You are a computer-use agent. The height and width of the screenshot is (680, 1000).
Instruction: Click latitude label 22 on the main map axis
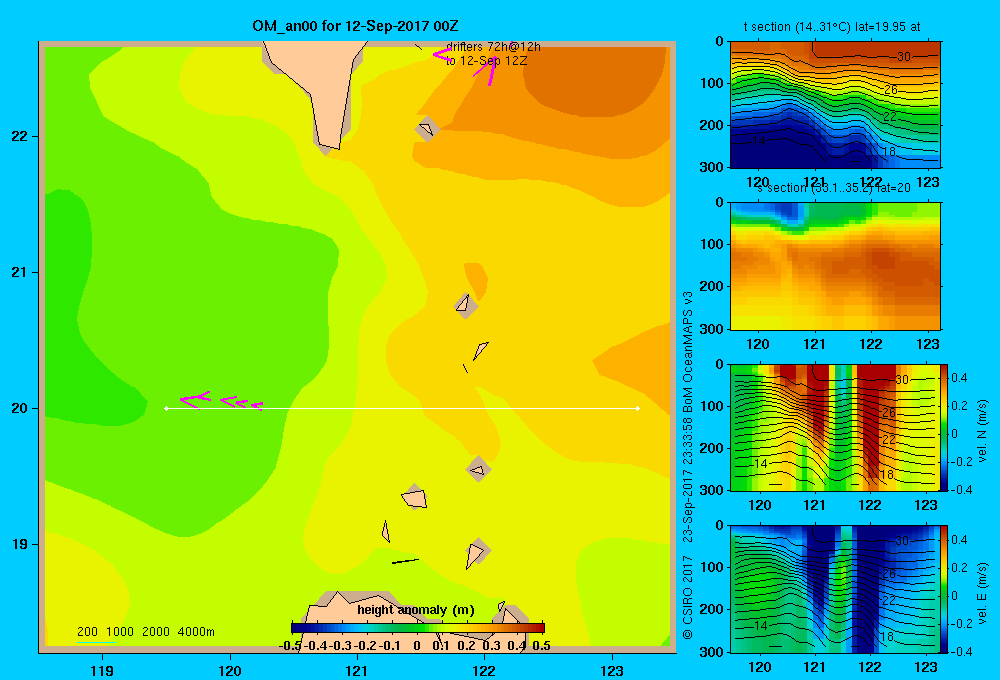(20, 137)
